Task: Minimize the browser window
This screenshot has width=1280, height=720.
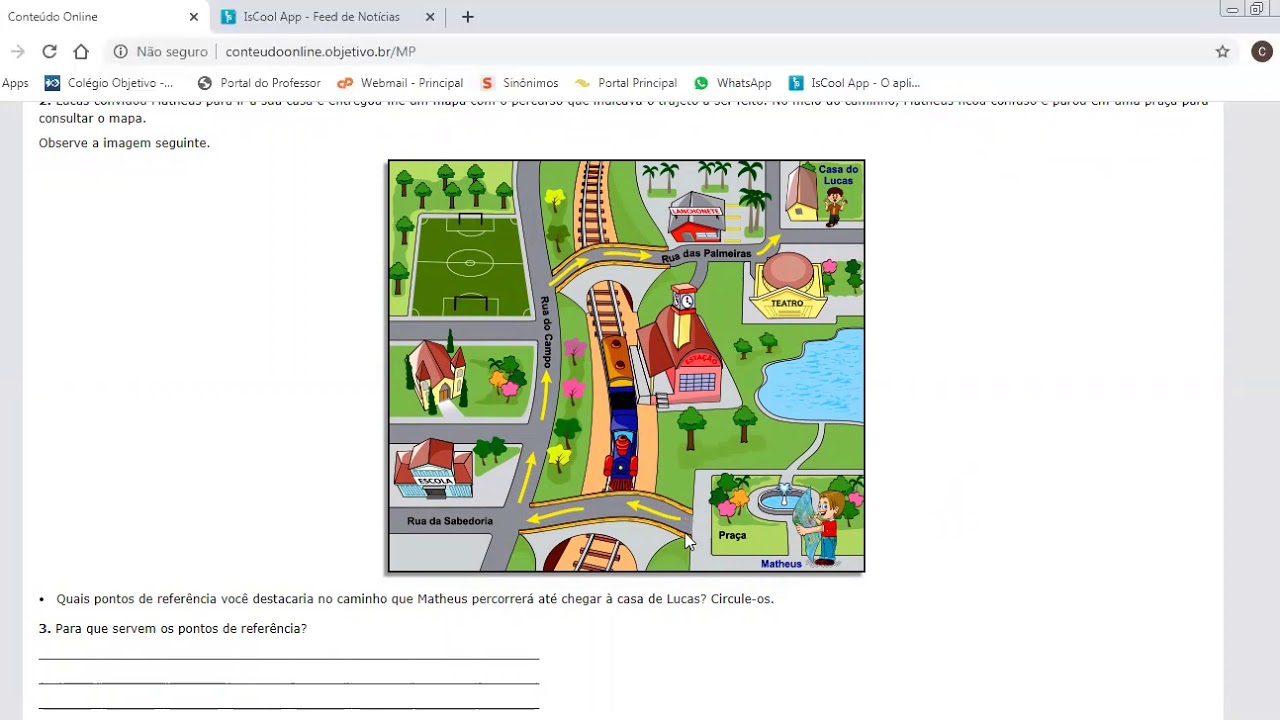Action: point(1232,9)
